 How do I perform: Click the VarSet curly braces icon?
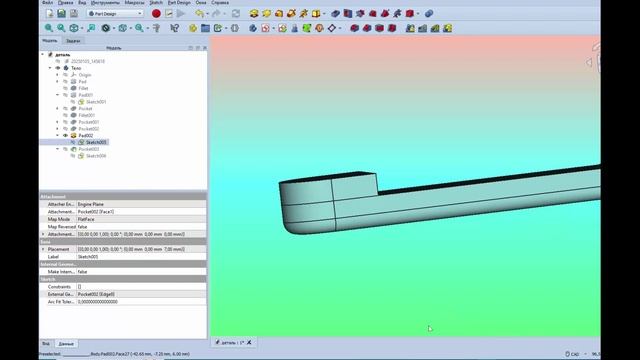[x=235, y=28]
